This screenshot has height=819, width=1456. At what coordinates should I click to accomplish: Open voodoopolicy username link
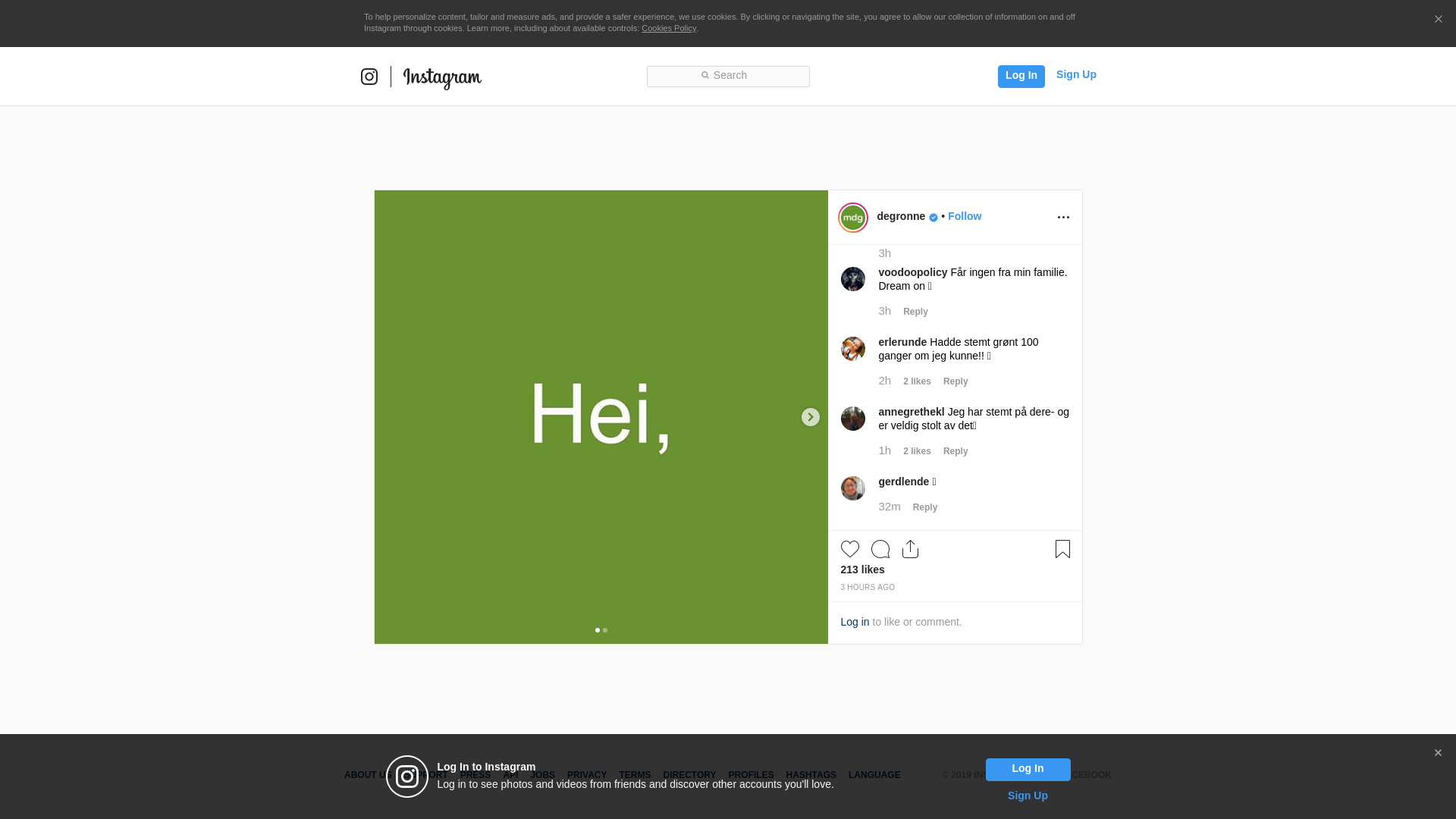(913, 272)
